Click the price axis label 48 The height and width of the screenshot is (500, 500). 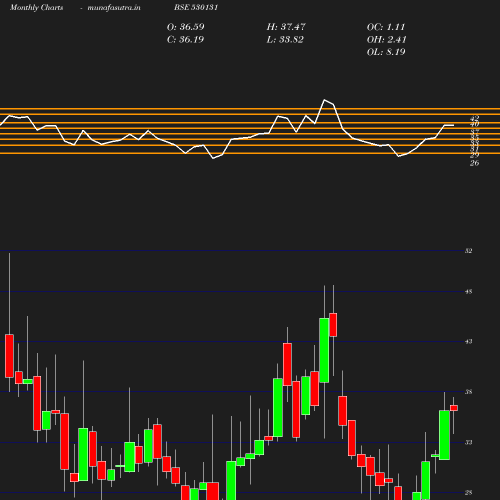pos(469,292)
